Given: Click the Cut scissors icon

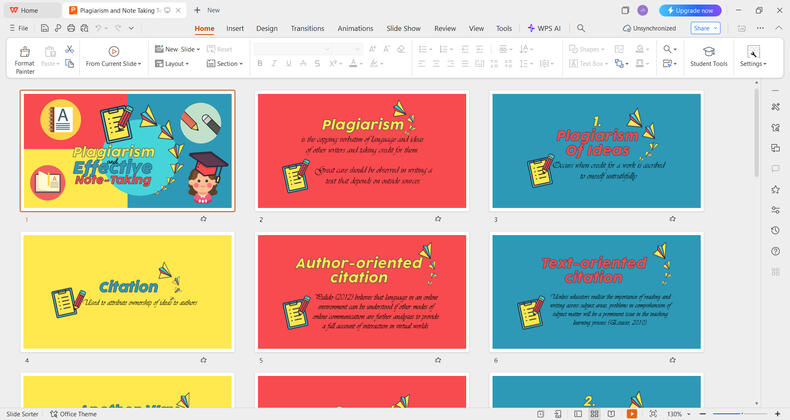Looking at the screenshot, I should [70, 49].
